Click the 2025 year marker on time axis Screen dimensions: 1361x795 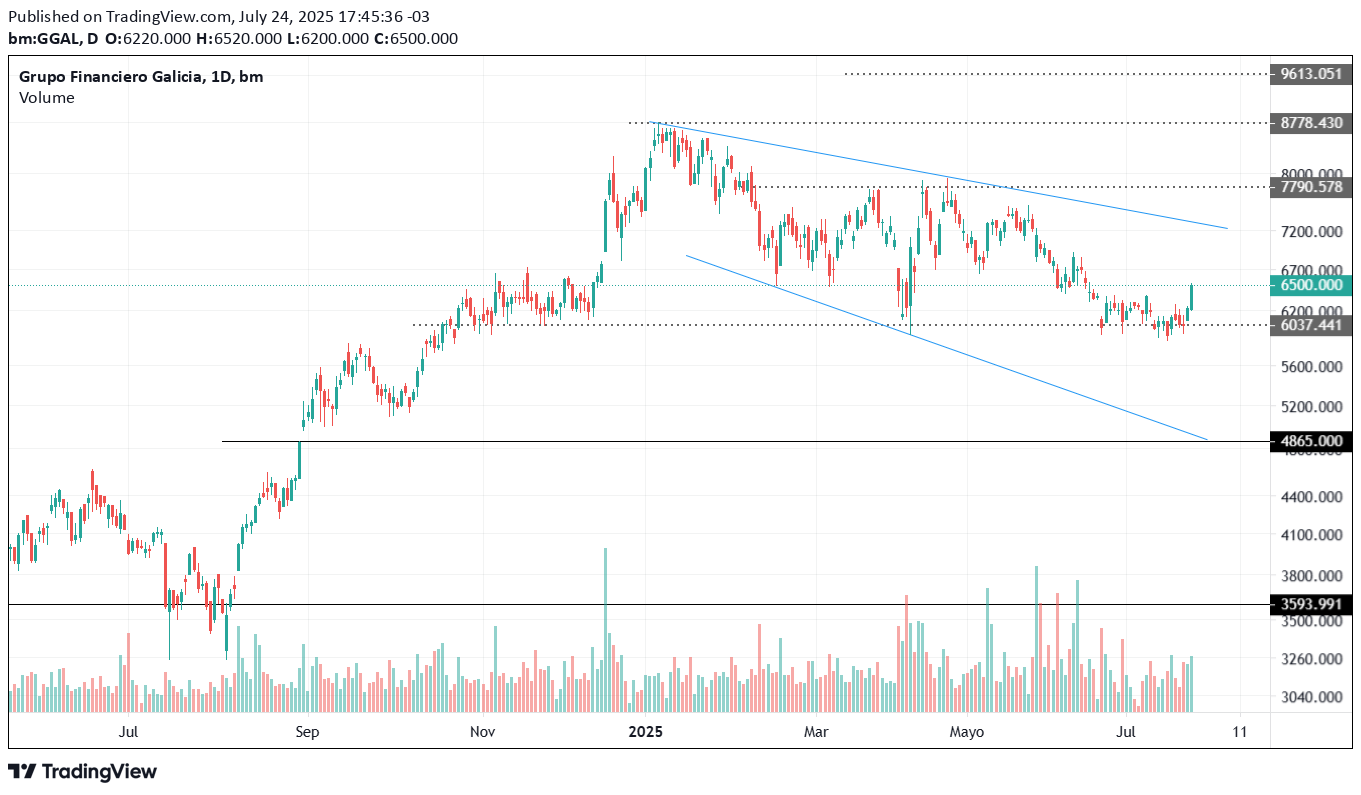[x=646, y=732]
